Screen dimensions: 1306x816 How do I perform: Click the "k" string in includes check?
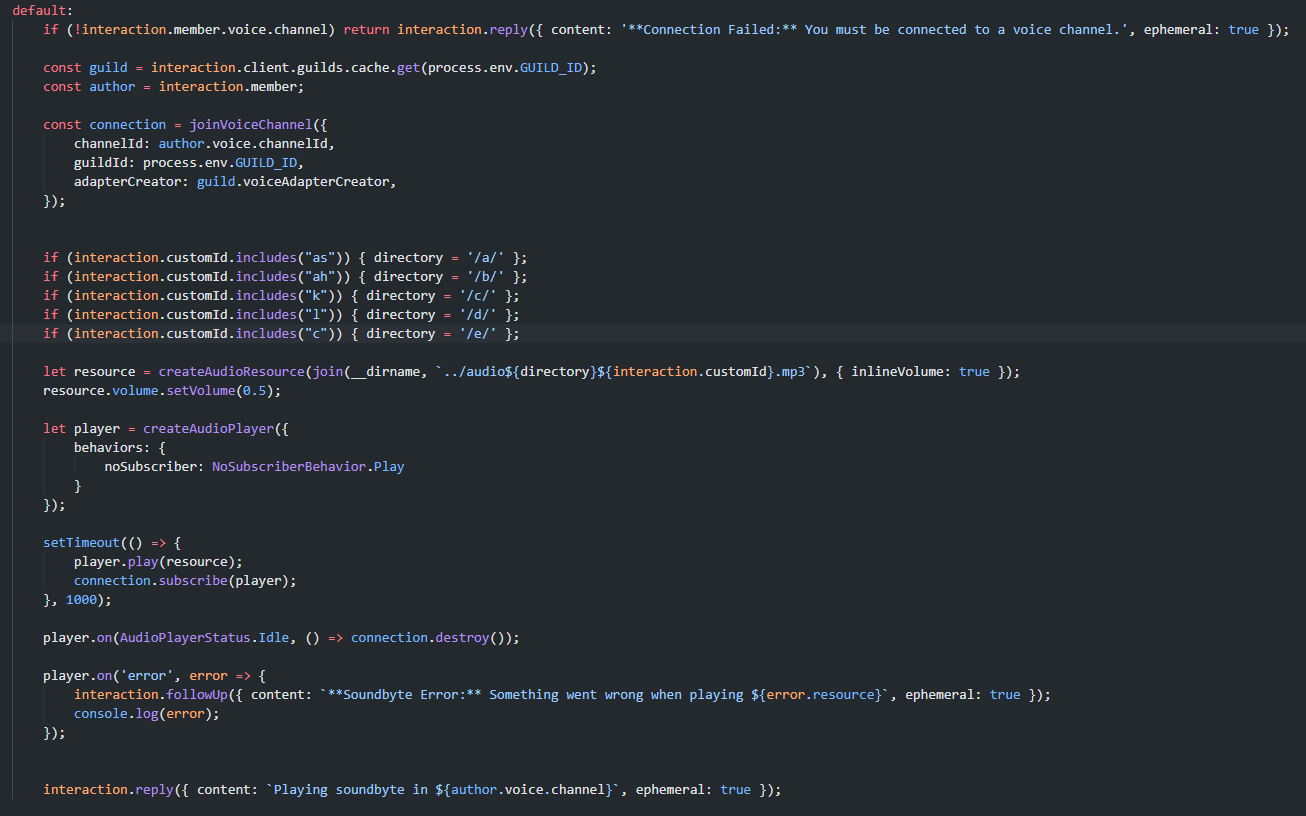pos(316,295)
